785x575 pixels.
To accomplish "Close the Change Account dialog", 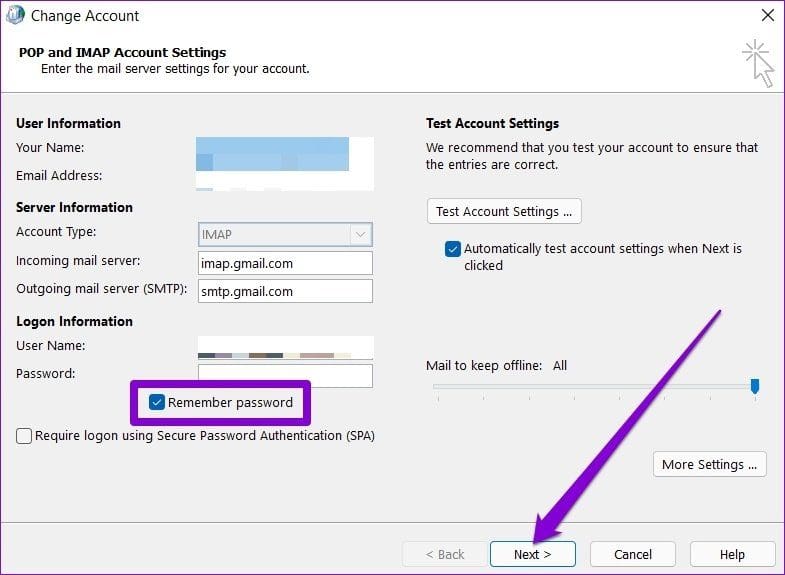I will [767, 15].
